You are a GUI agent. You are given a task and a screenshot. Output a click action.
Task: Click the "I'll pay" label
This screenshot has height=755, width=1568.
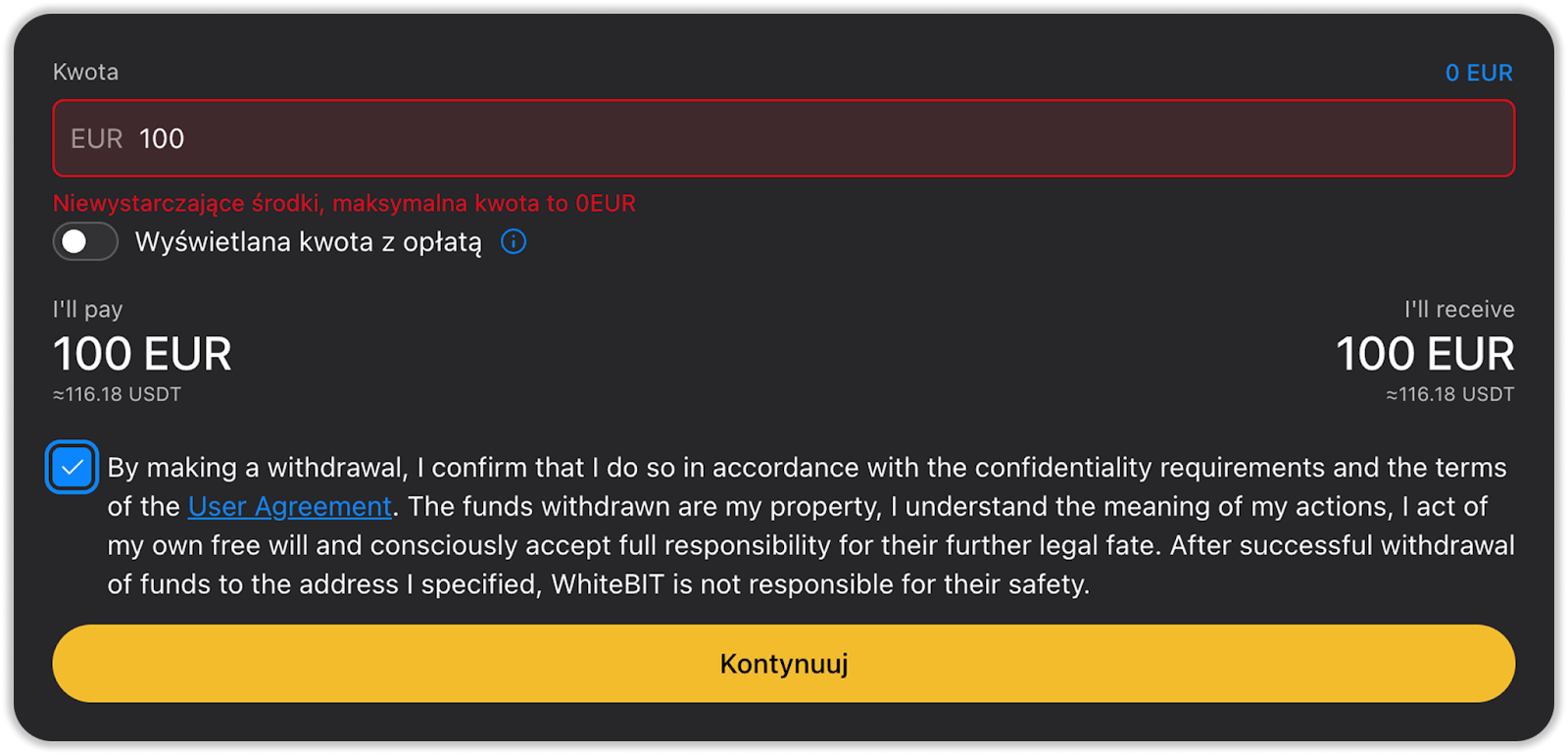pyautogui.click(x=87, y=309)
